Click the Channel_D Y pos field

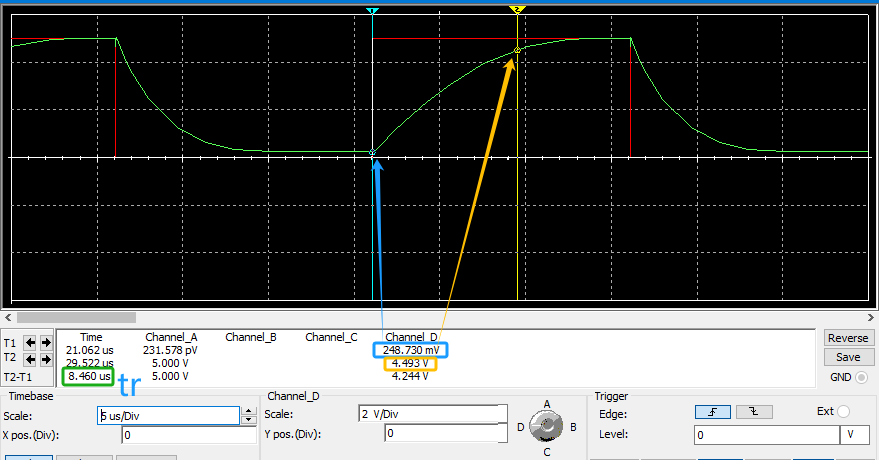pyautogui.click(x=446, y=433)
